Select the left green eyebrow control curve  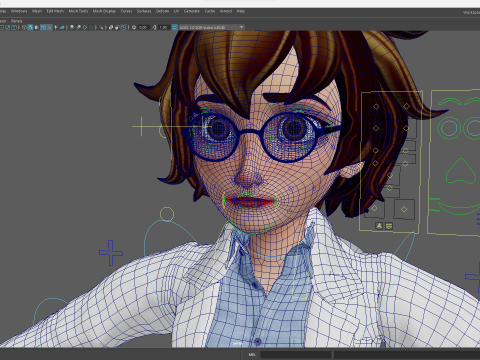(x=450, y=101)
